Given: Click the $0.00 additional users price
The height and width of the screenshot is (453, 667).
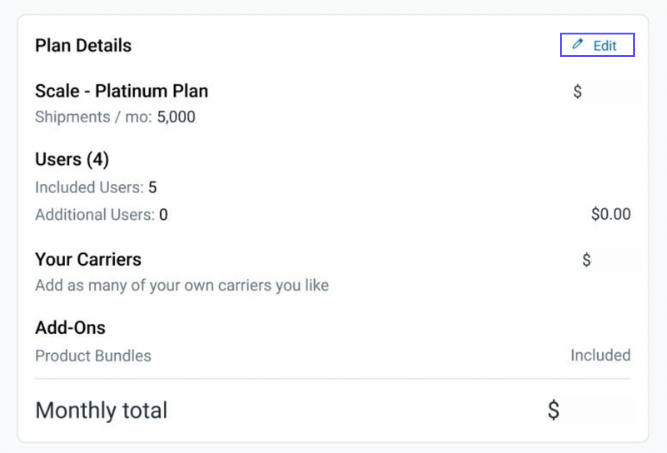Looking at the screenshot, I should click(611, 214).
